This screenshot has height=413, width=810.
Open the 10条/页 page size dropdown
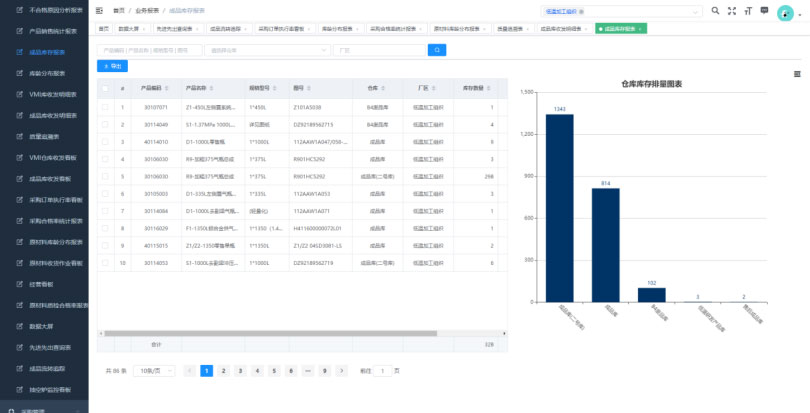(154, 370)
